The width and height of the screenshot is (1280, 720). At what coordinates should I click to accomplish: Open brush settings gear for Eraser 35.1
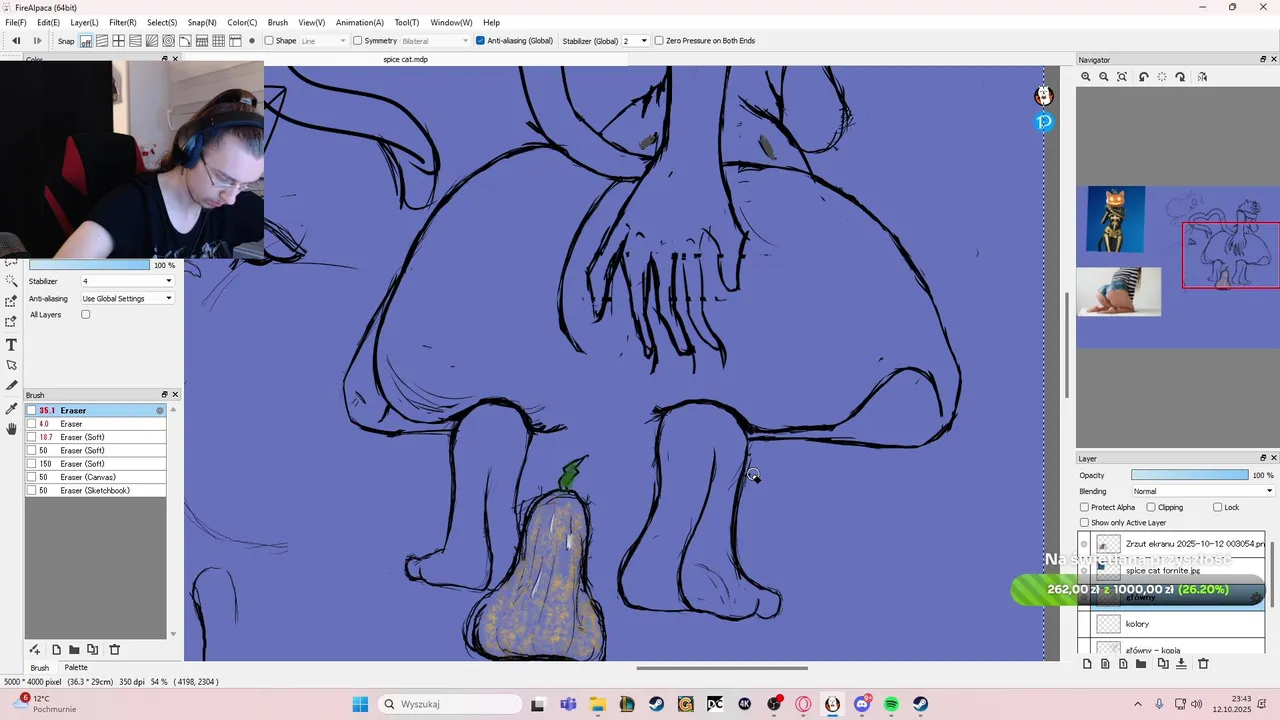(x=159, y=411)
